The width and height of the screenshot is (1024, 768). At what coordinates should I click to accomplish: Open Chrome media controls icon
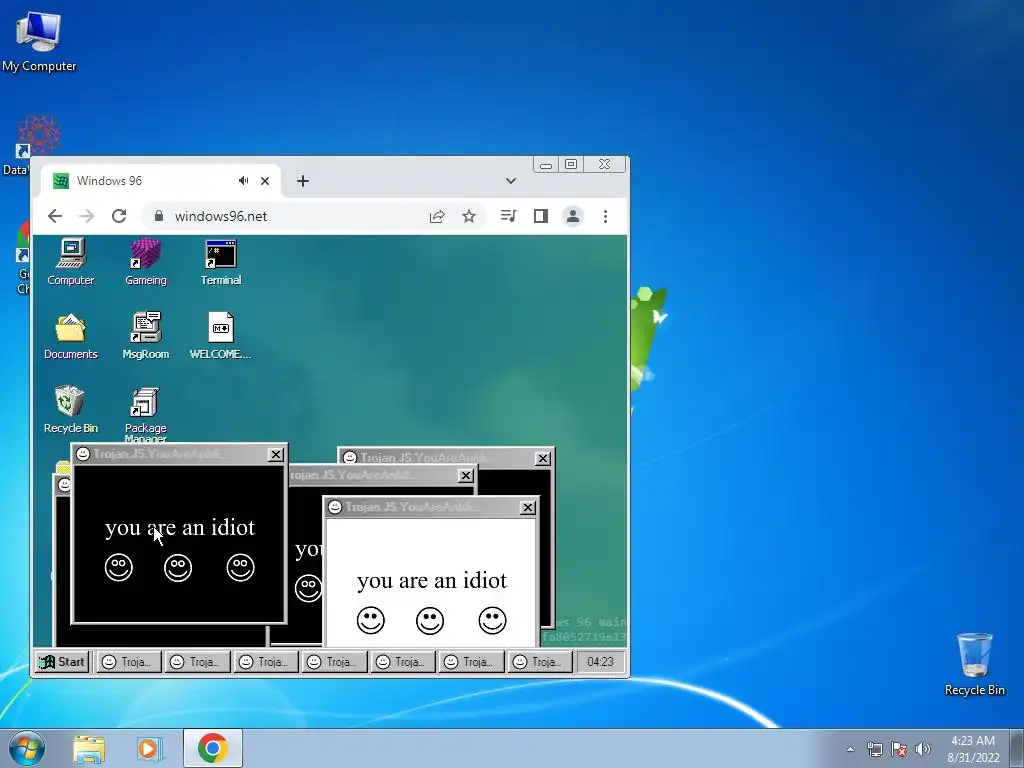tap(509, 216)
